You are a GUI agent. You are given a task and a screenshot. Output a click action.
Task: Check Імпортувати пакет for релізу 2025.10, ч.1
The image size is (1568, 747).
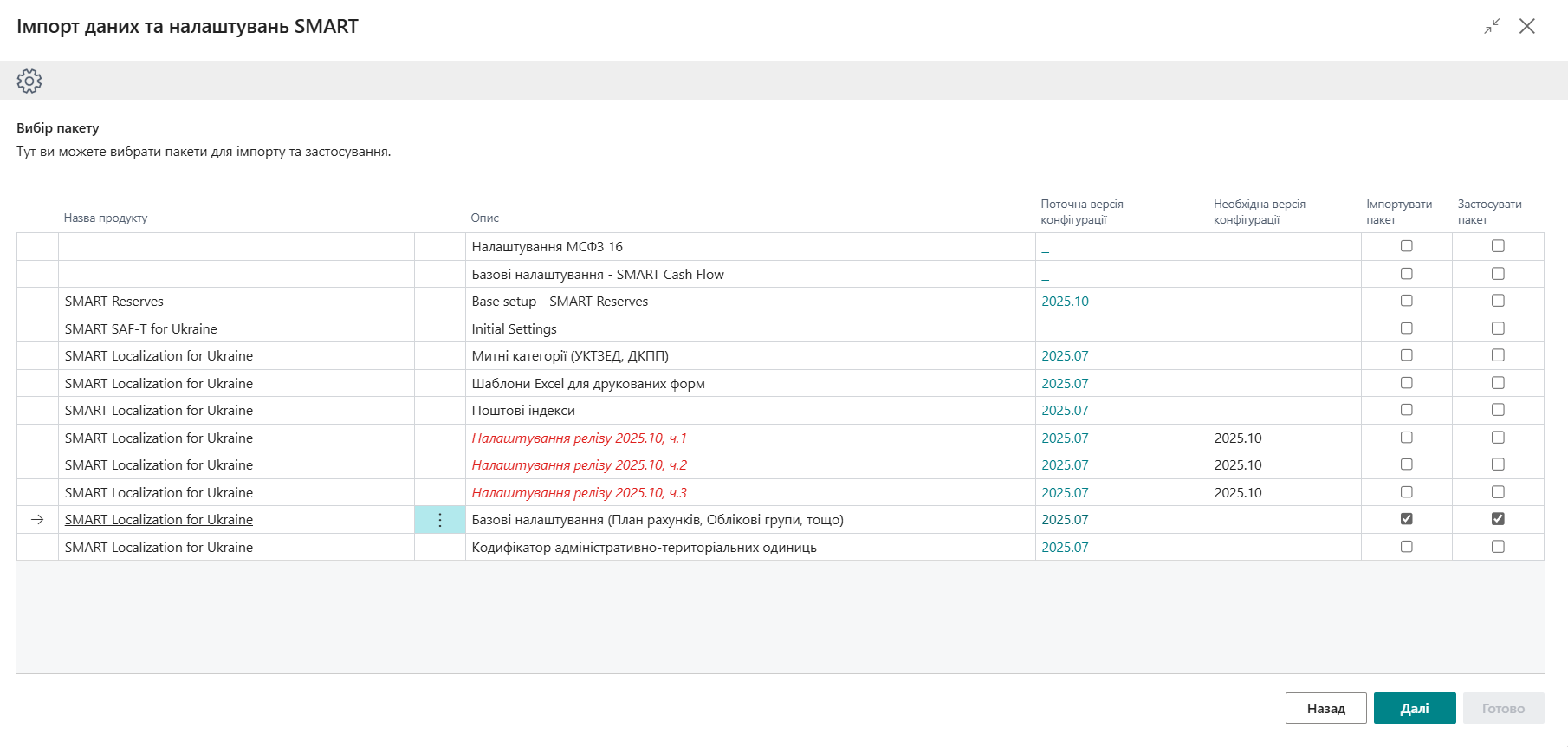pyautogui.click(x=1407, y=438)
